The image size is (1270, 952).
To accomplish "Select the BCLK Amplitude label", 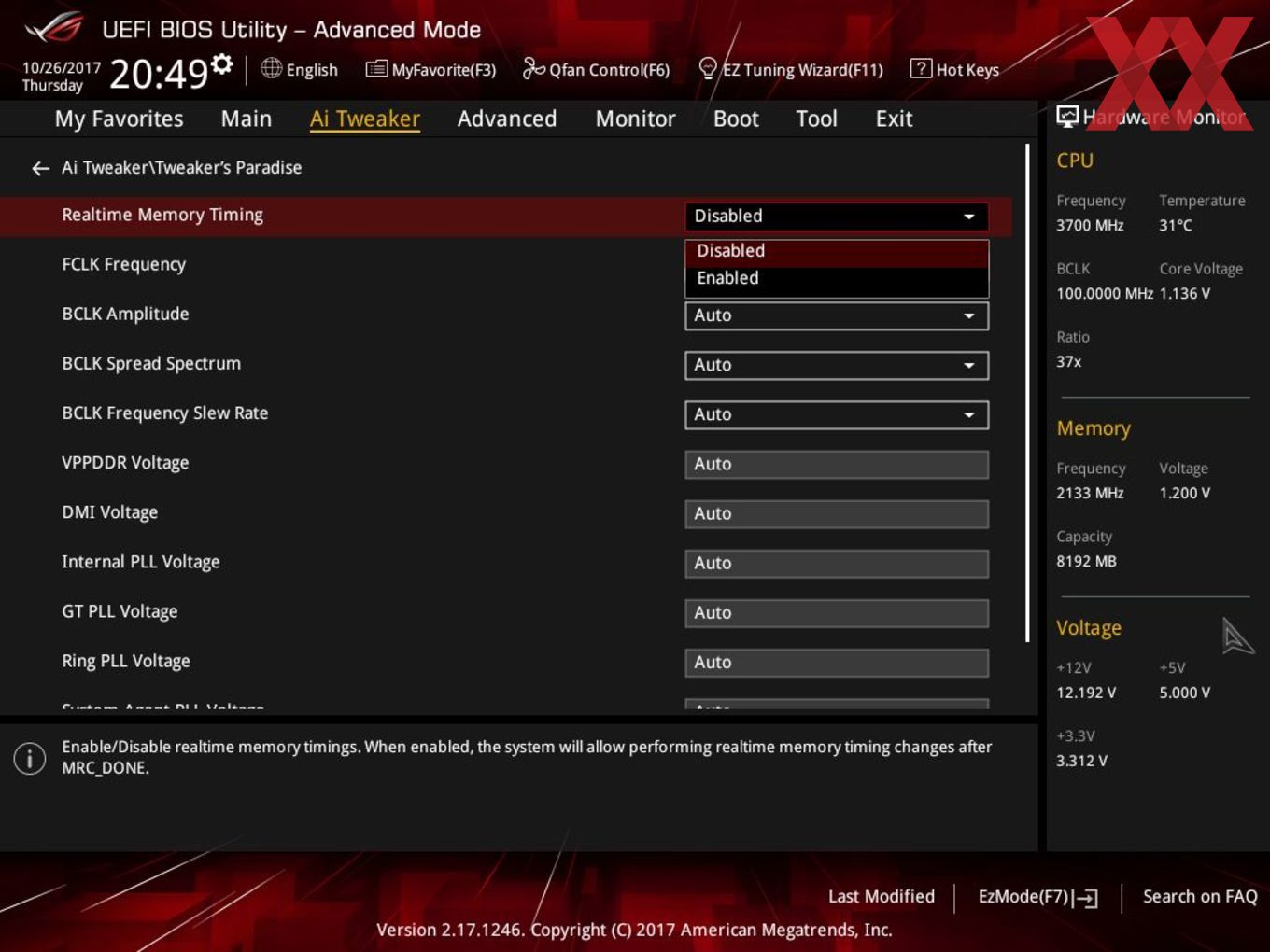I will click(x=125, y=314).
